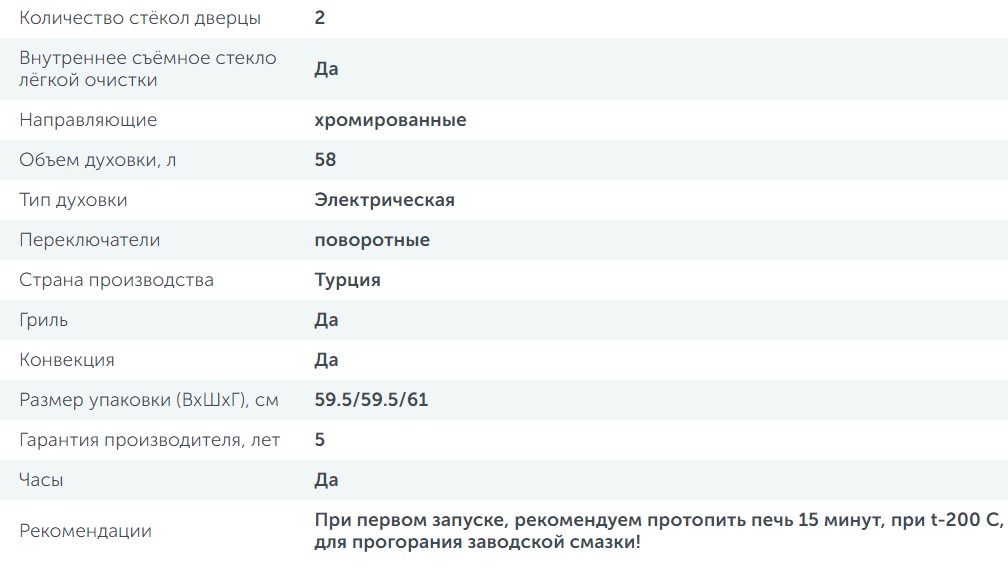Click the 'Электрическая' oven type value

tap(384, 200)
